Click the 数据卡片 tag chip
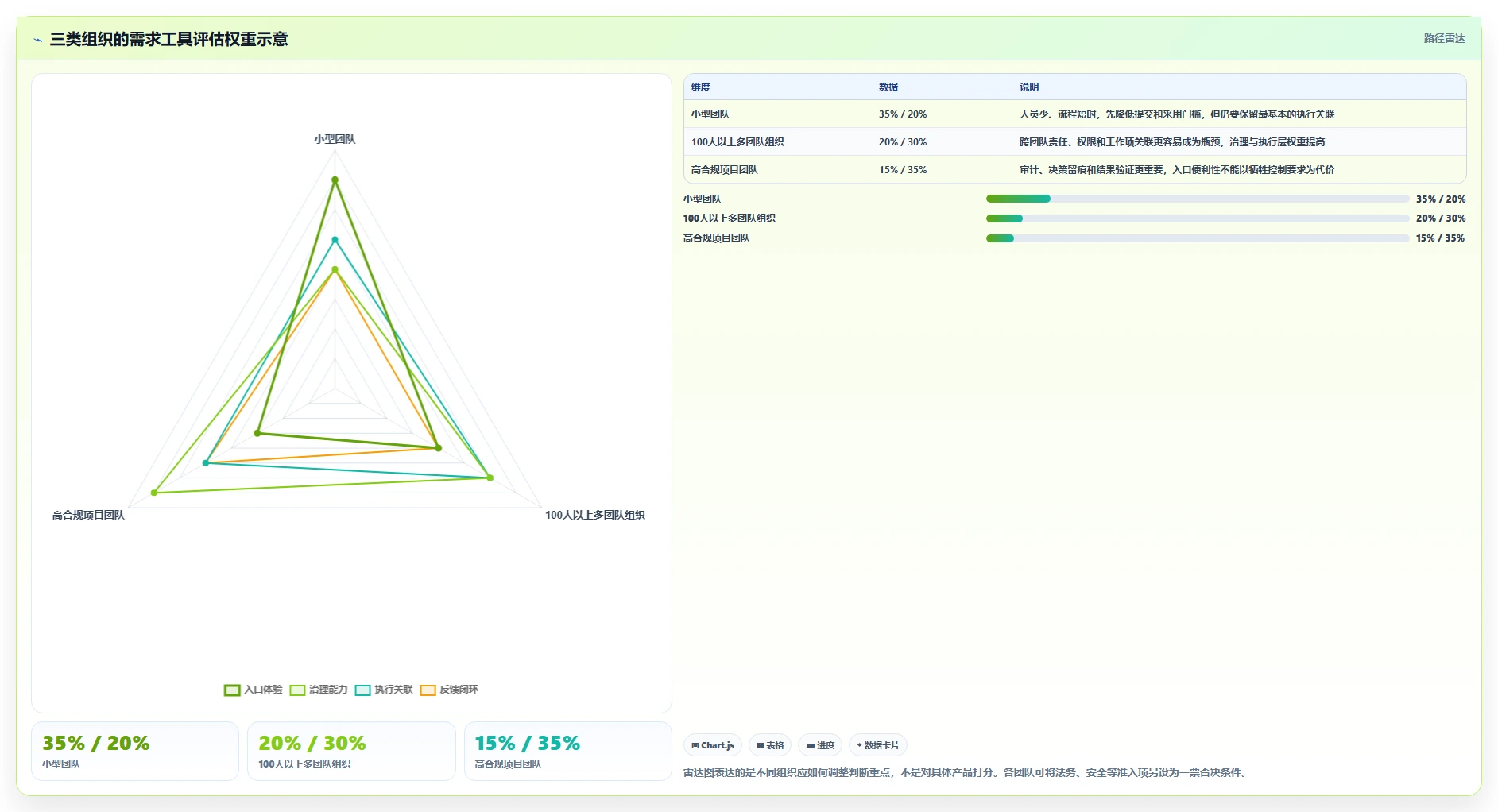1498x812 pixels. click(878, 745)
